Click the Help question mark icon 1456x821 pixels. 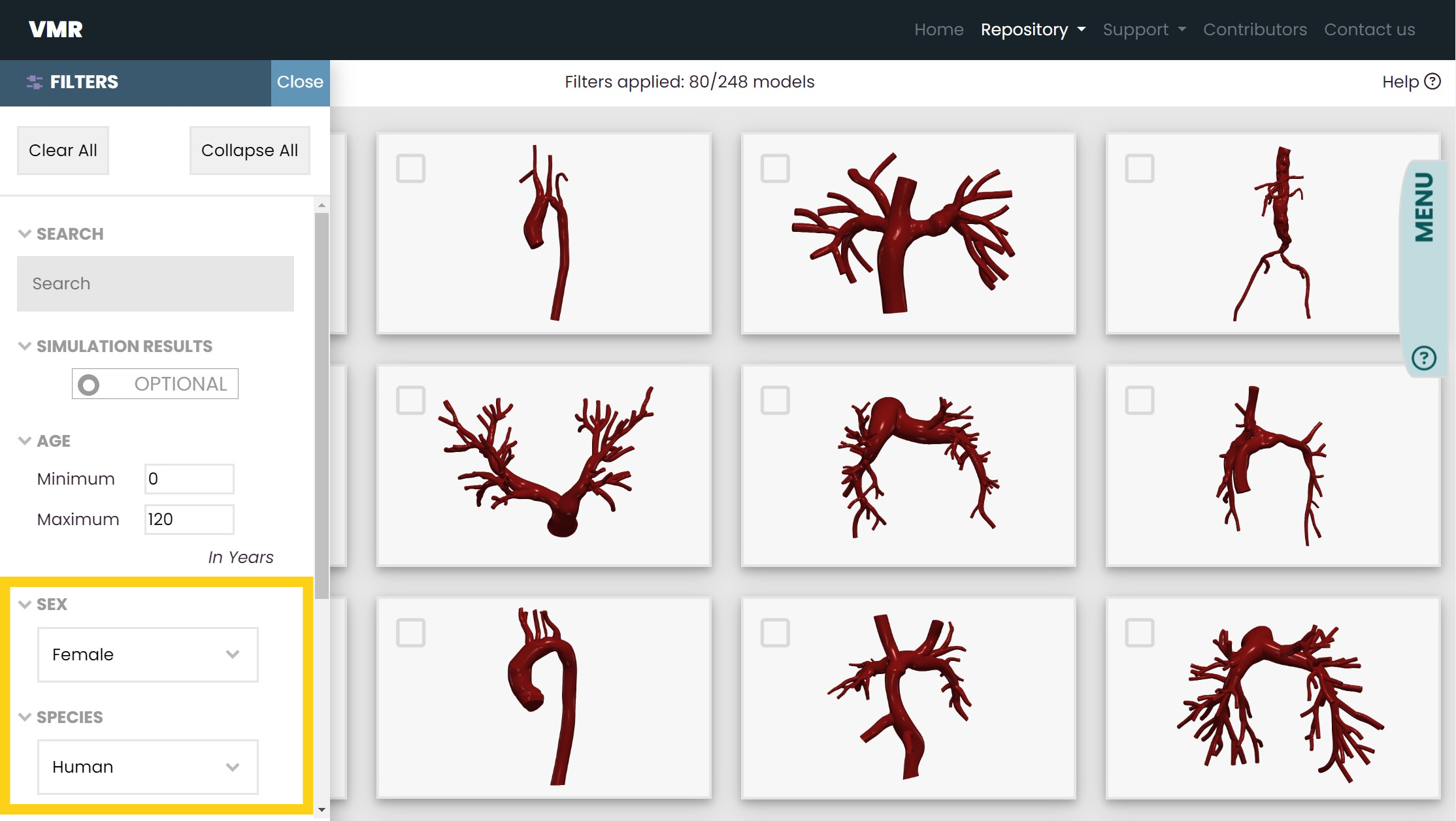1432,81
